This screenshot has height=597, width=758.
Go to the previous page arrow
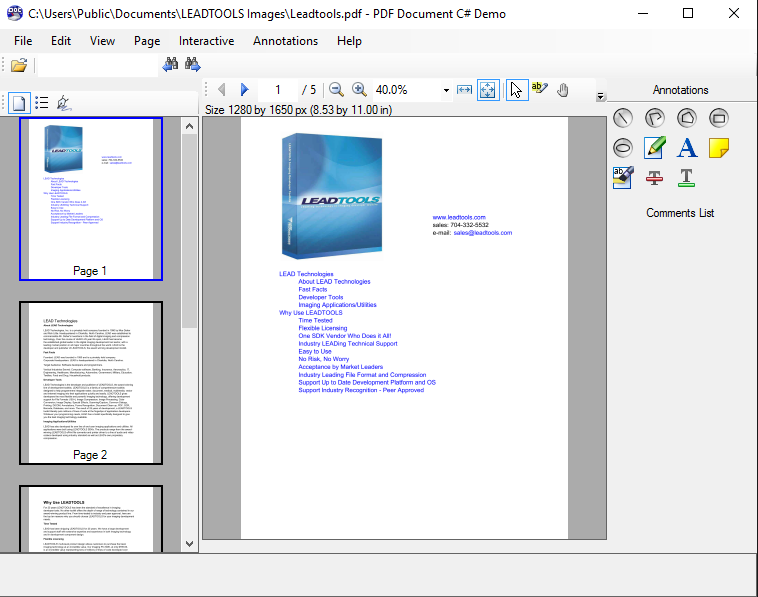(x=222, y=89)
